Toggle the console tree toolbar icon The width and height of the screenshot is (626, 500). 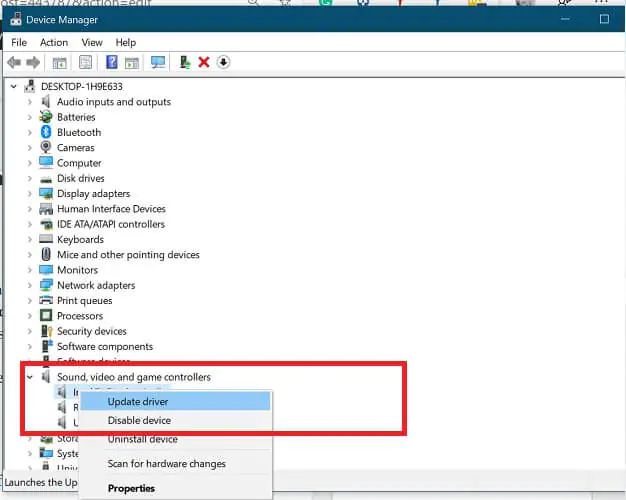click(x=59, y=63)
